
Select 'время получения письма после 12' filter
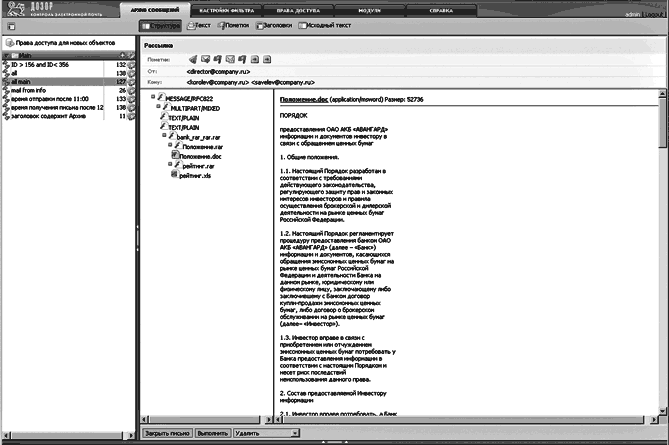coord(57,108)
